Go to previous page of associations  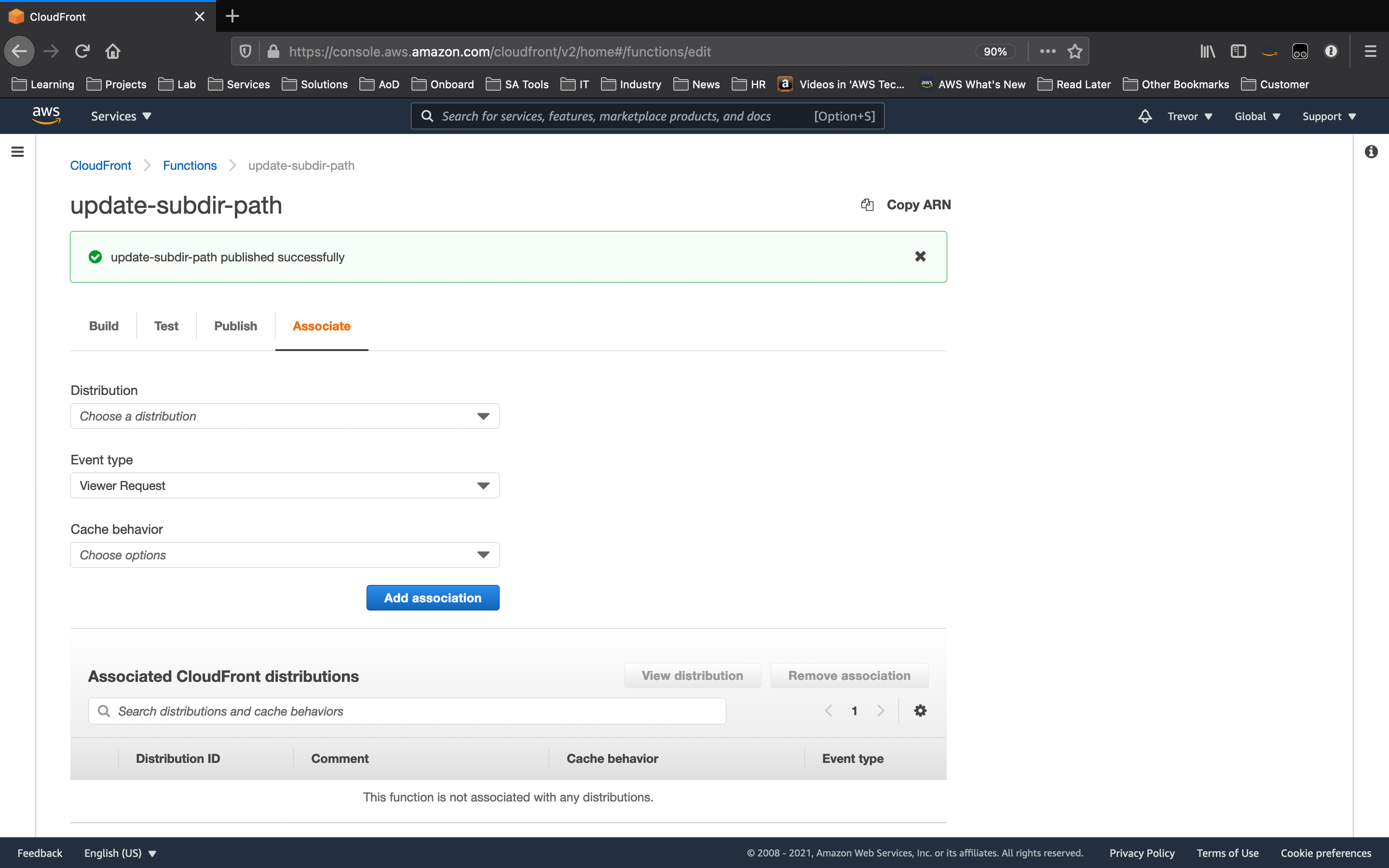pyautogui.click(x=828, y=711)
